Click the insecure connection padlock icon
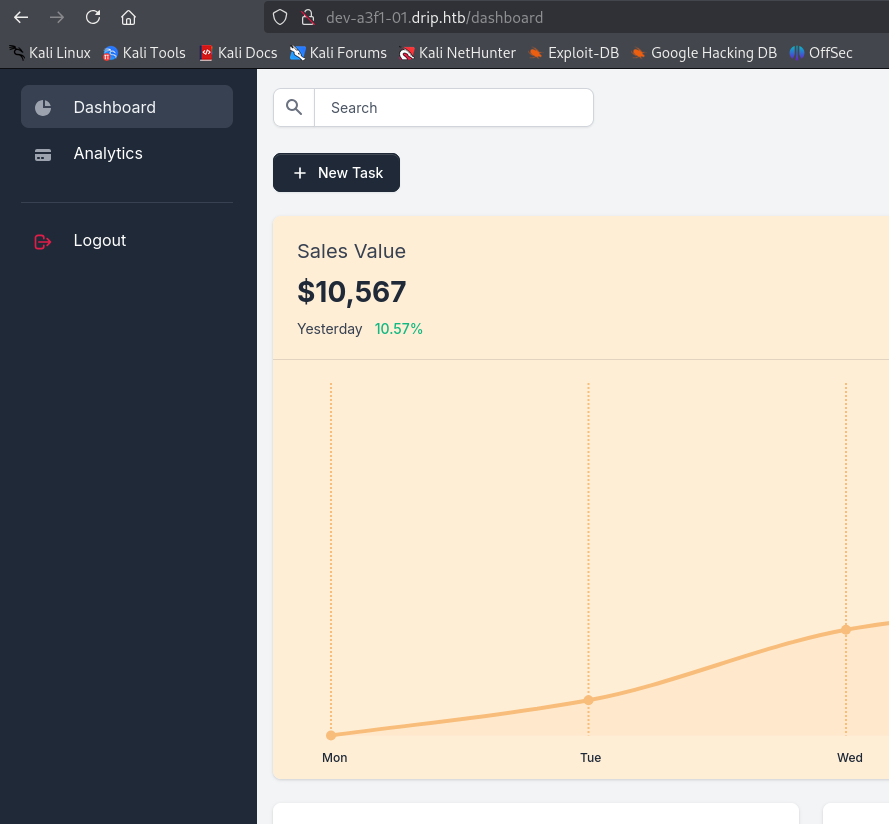 (x=307, y=17)
